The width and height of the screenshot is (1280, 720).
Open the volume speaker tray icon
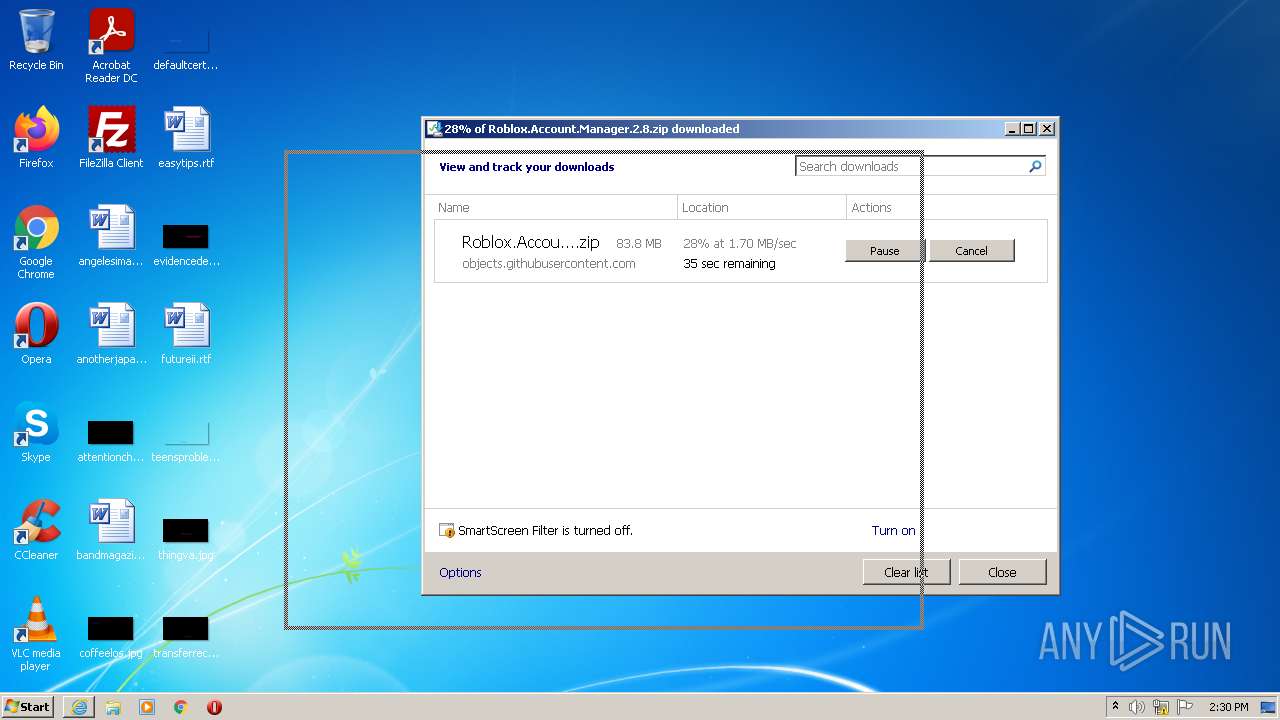point(1137,707)
